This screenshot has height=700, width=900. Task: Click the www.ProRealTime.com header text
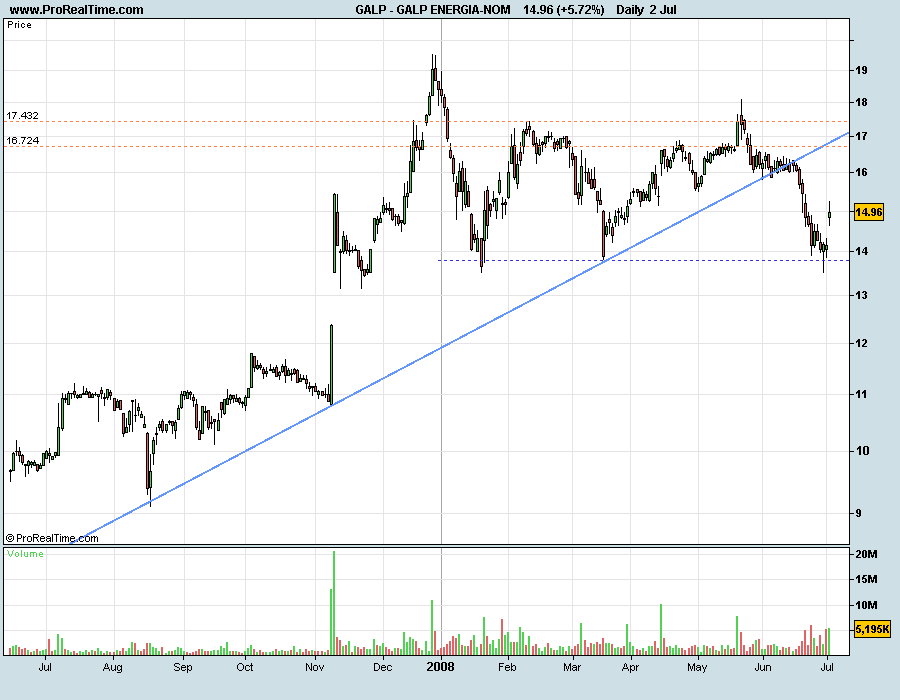76,10
